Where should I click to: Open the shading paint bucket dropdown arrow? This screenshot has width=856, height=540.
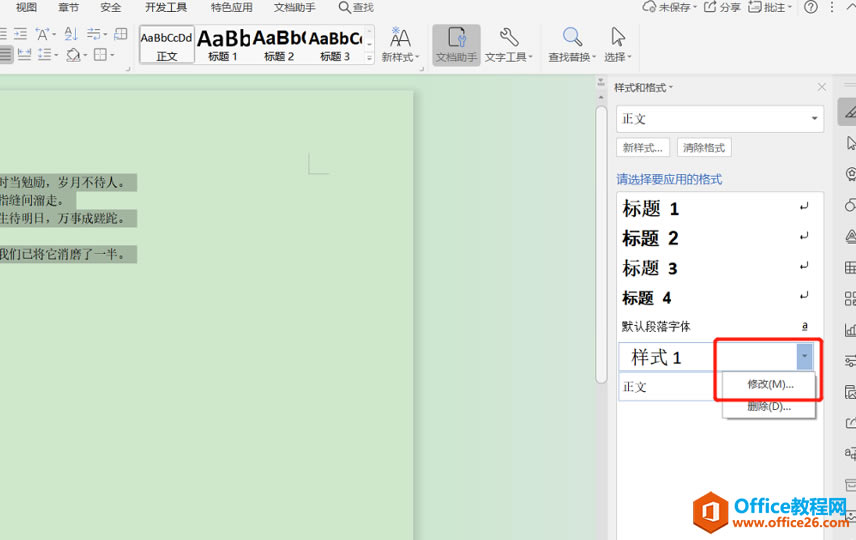[x=85, y=55]
